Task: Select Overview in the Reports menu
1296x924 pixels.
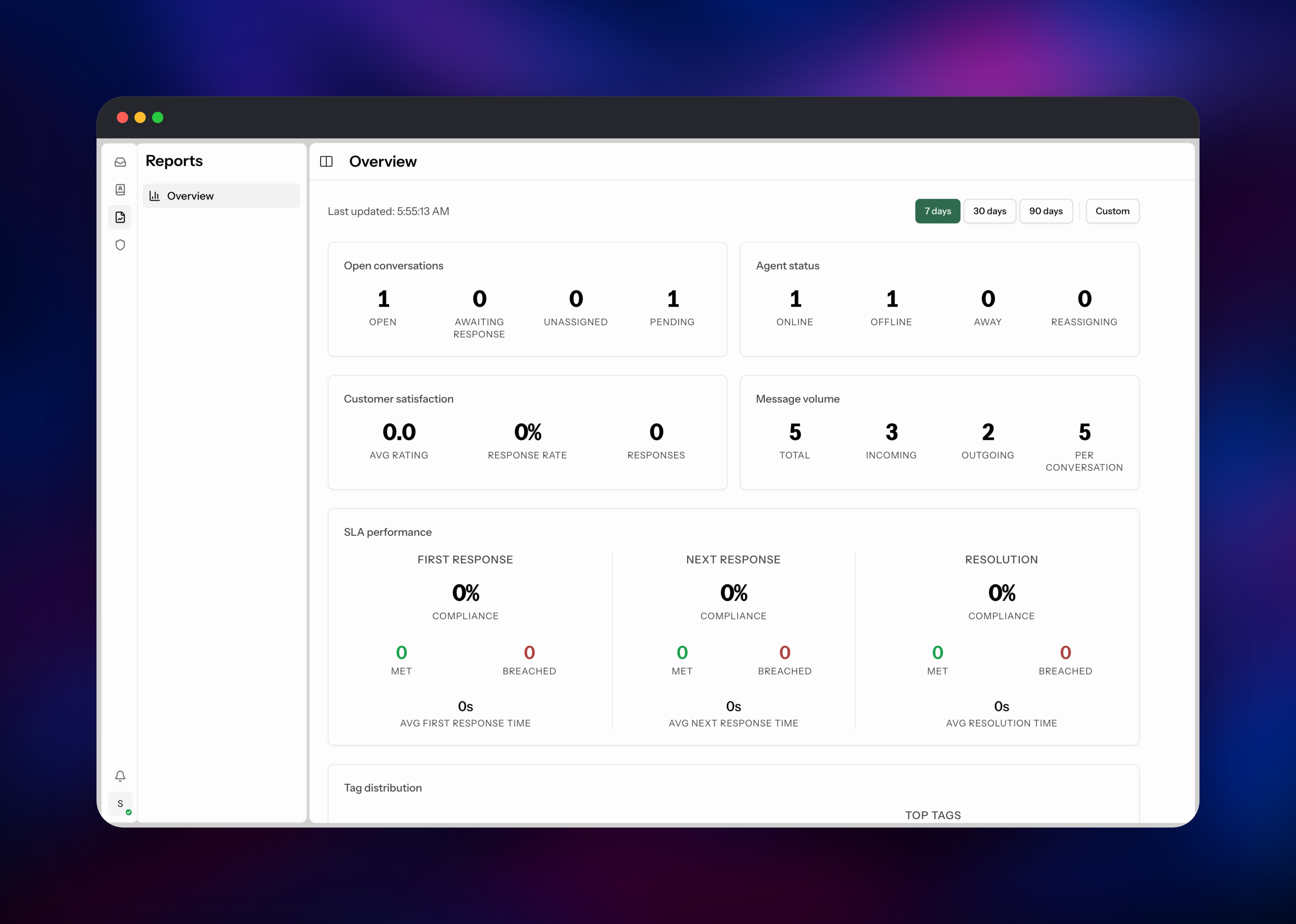Action: click(x=221, y=196)
